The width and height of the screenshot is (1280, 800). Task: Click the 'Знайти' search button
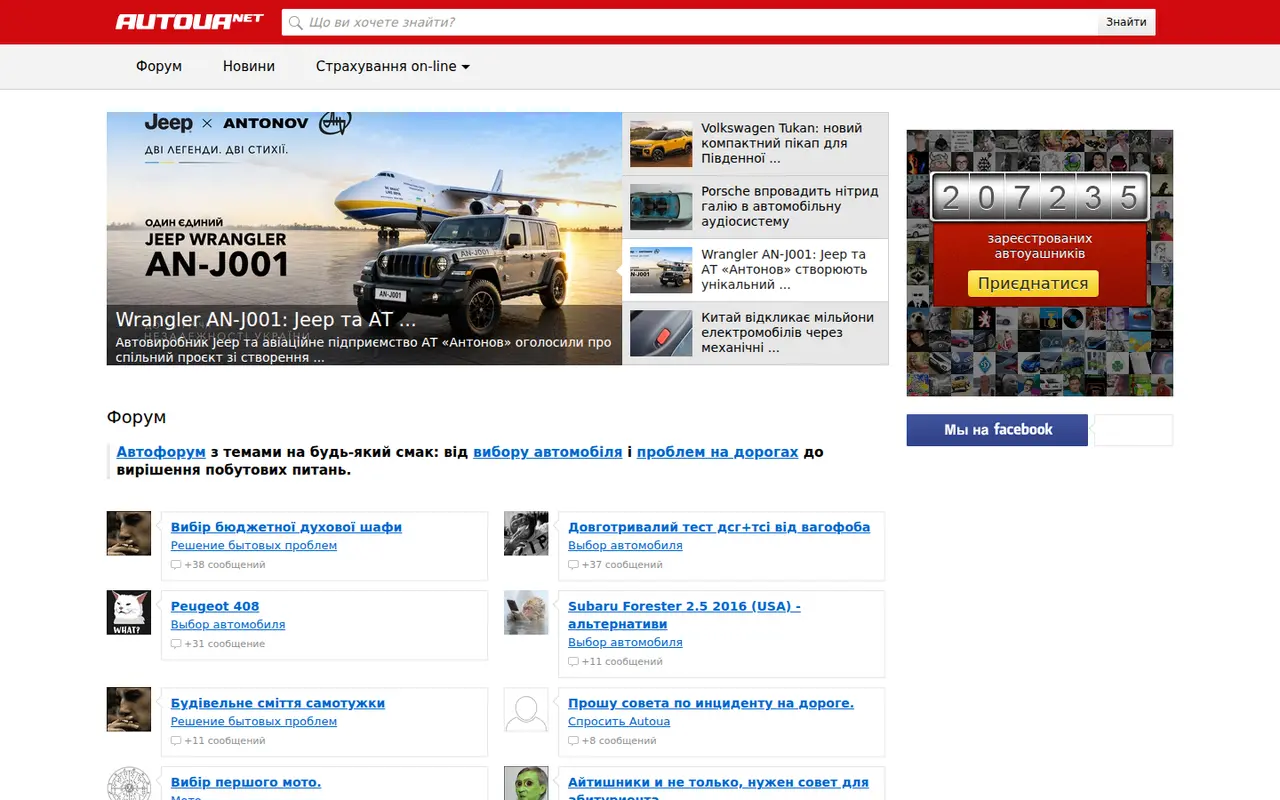pos(1126,22)
